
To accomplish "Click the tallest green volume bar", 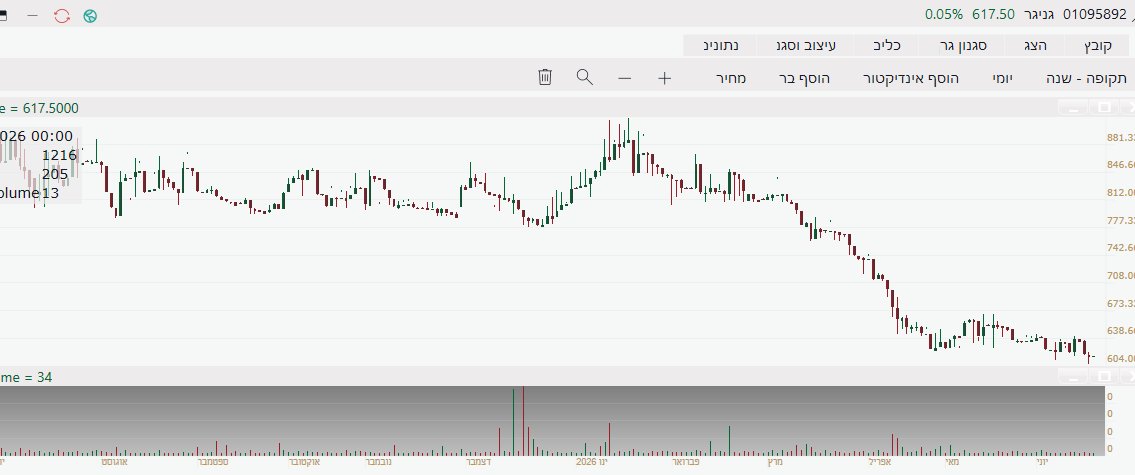I will coord(513,421).
